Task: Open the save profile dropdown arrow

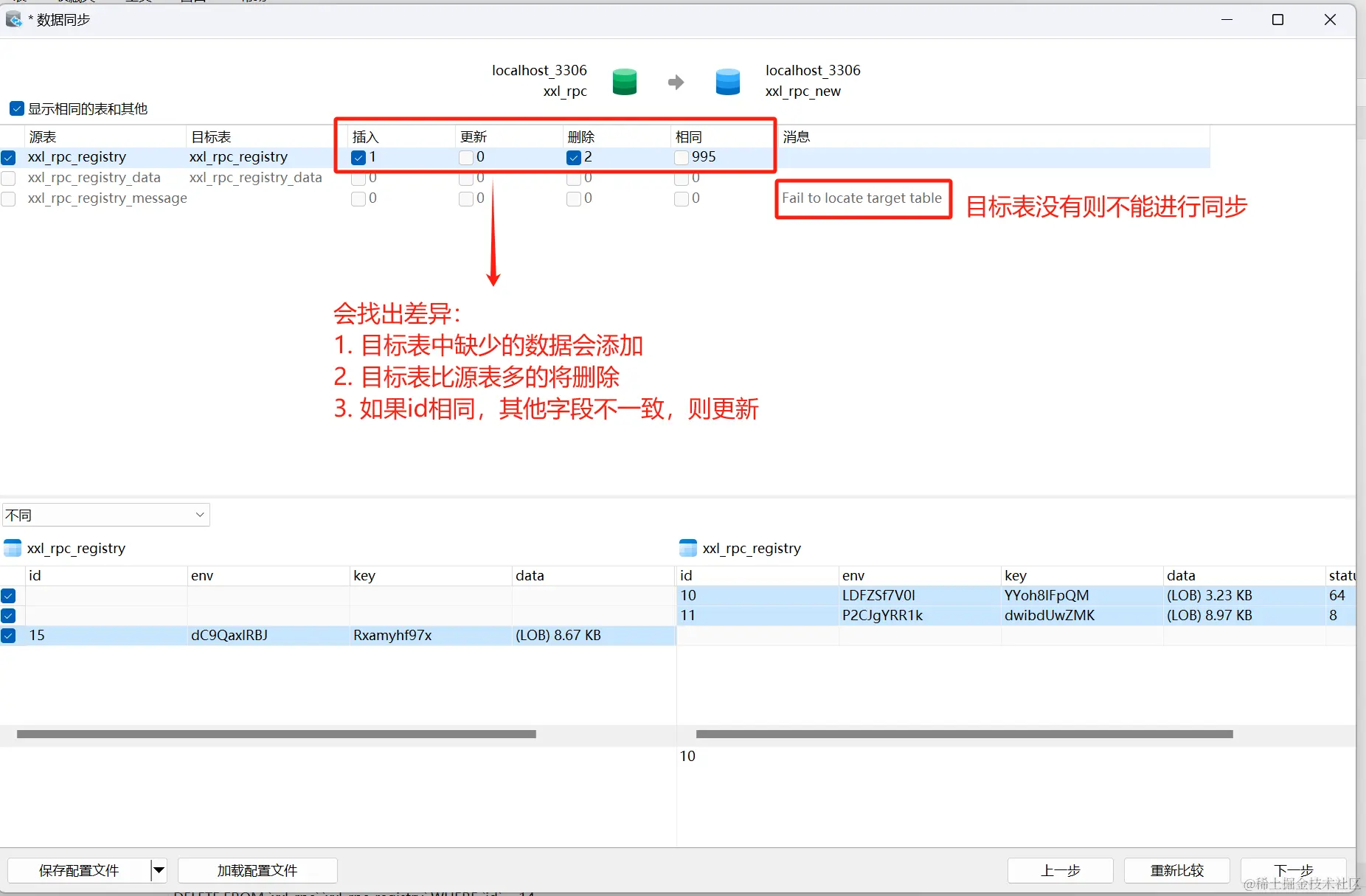Action: pos(159,870)
